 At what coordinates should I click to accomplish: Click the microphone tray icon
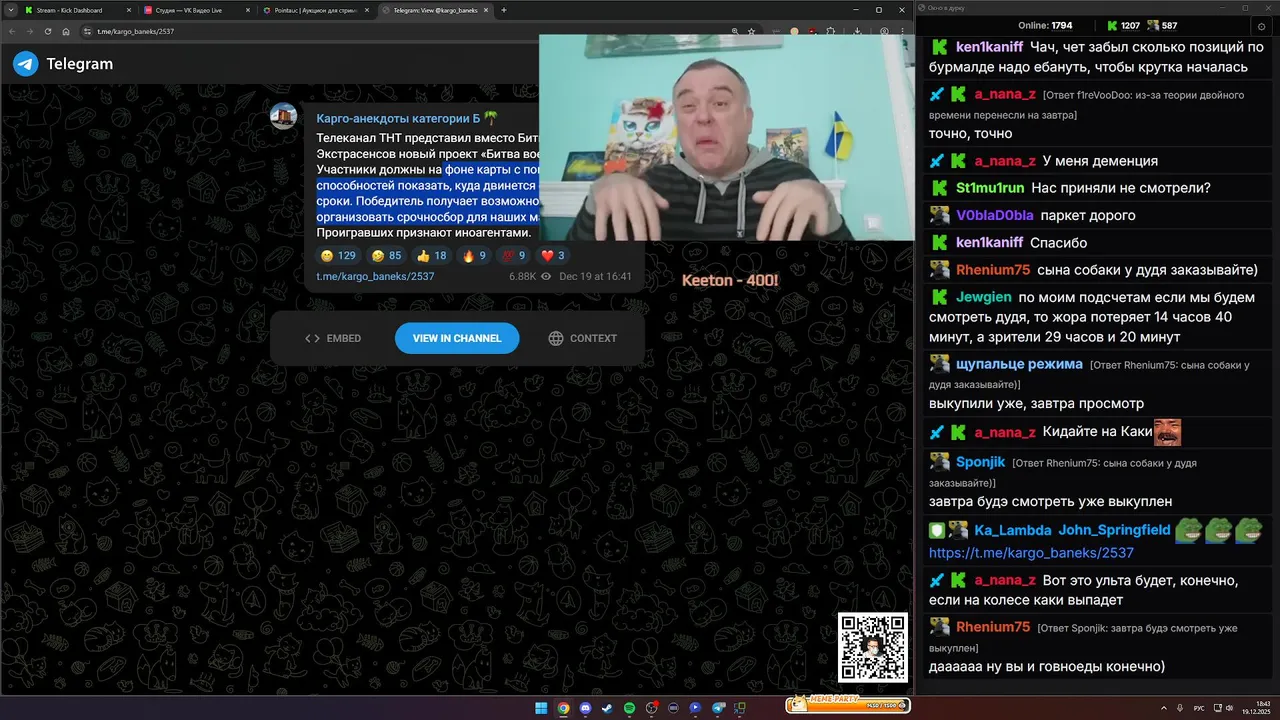tap(1180, 708)
